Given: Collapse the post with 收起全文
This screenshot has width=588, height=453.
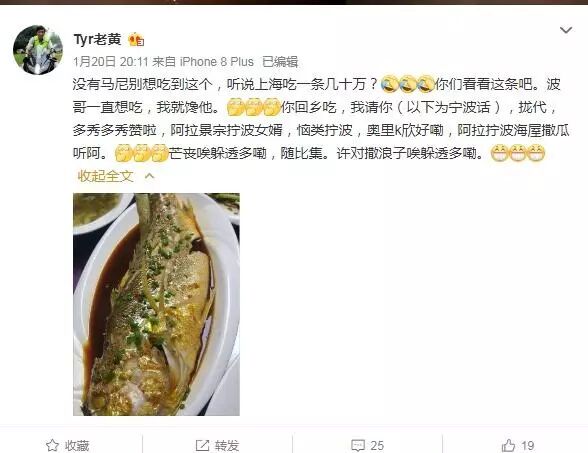Looking at the screenshot, I should click(105, 176).
